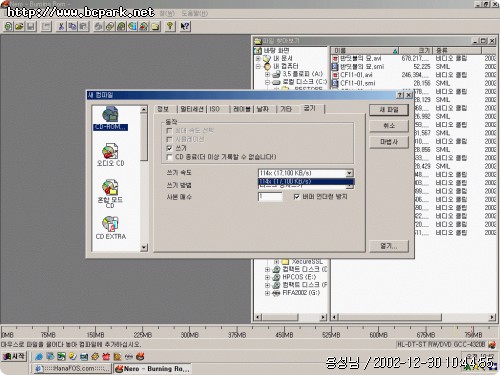Viewport: 500px width, 375px height.
Task: Select the 오디오 CD compilation type
Action: coord(110,155)
